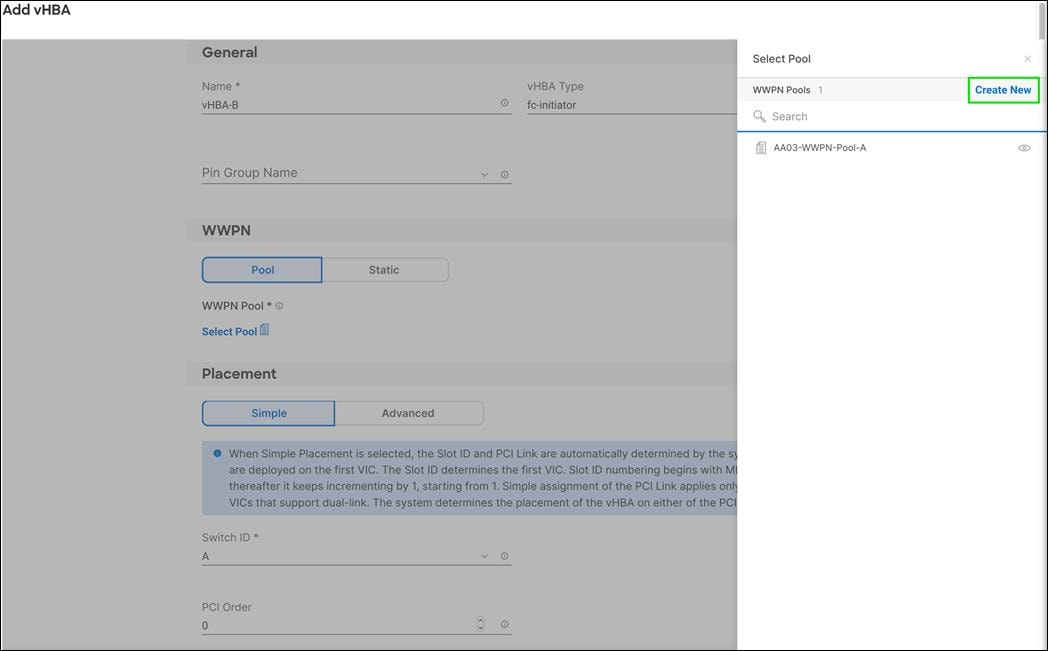
Task: Open the Pin Group Name dropdown
Action: 483,172
